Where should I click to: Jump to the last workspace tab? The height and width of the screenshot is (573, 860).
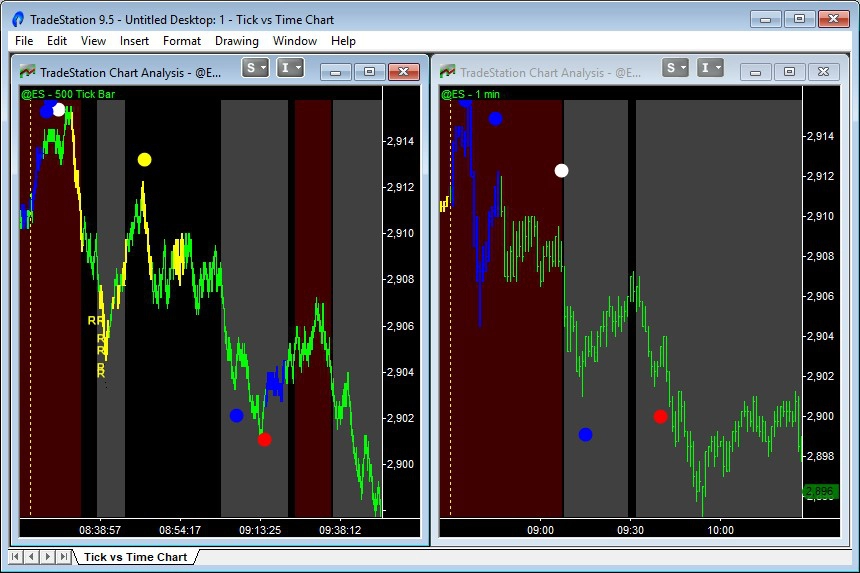click(x=64, y=557)
